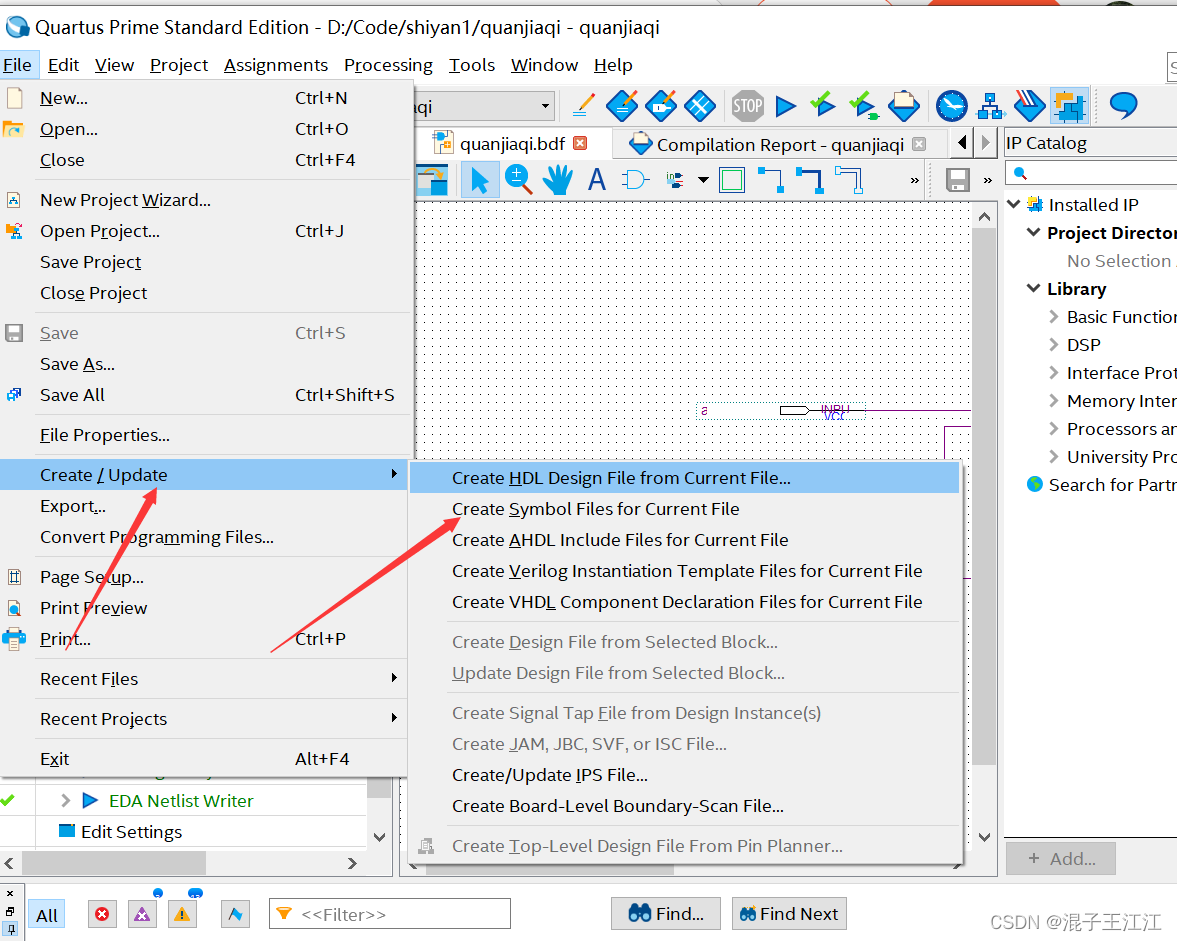Image resolution: width=1177 pixels, height=941 pixels.
Task: Select the arrow Selection tool
Action: [x=480, y=180]
